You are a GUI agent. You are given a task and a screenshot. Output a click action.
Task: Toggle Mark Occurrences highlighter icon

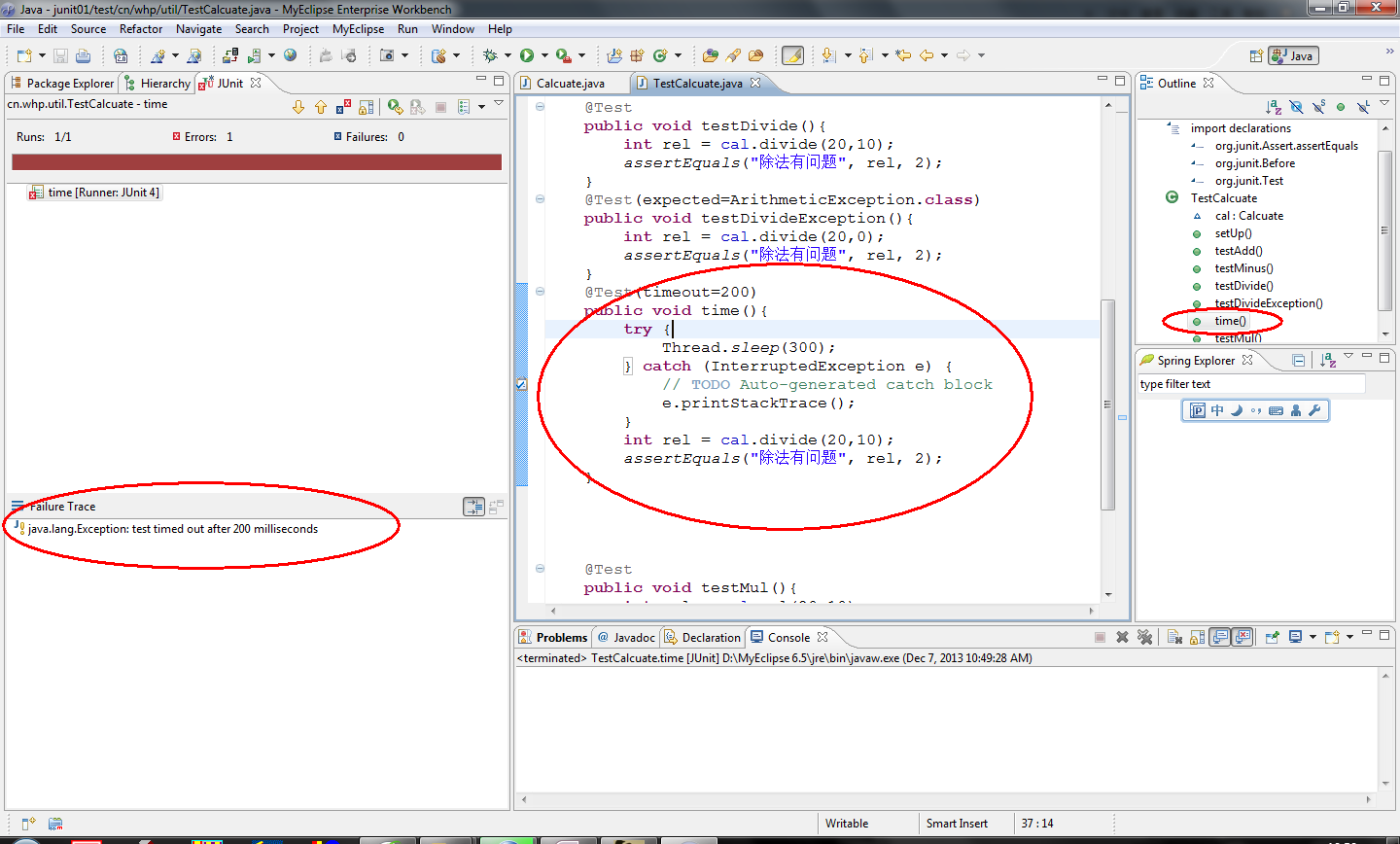point(793,55)
